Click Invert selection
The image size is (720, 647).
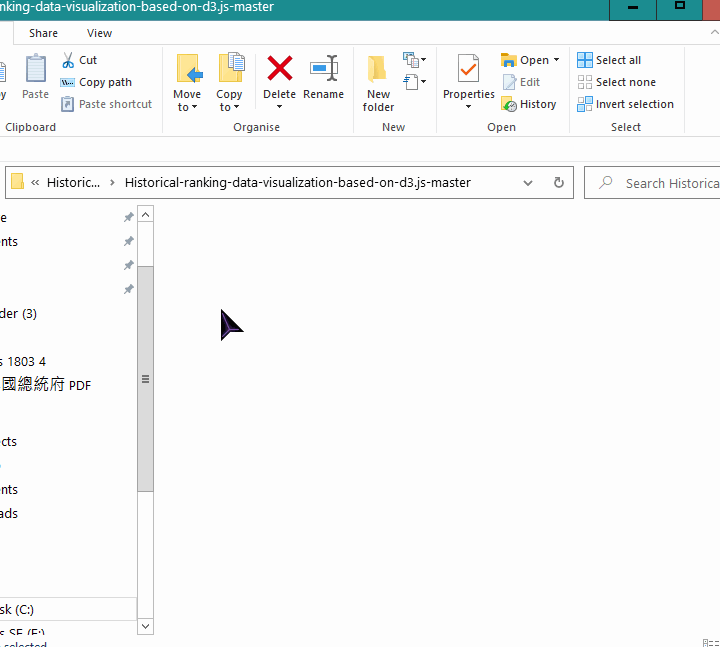(625, 104)
